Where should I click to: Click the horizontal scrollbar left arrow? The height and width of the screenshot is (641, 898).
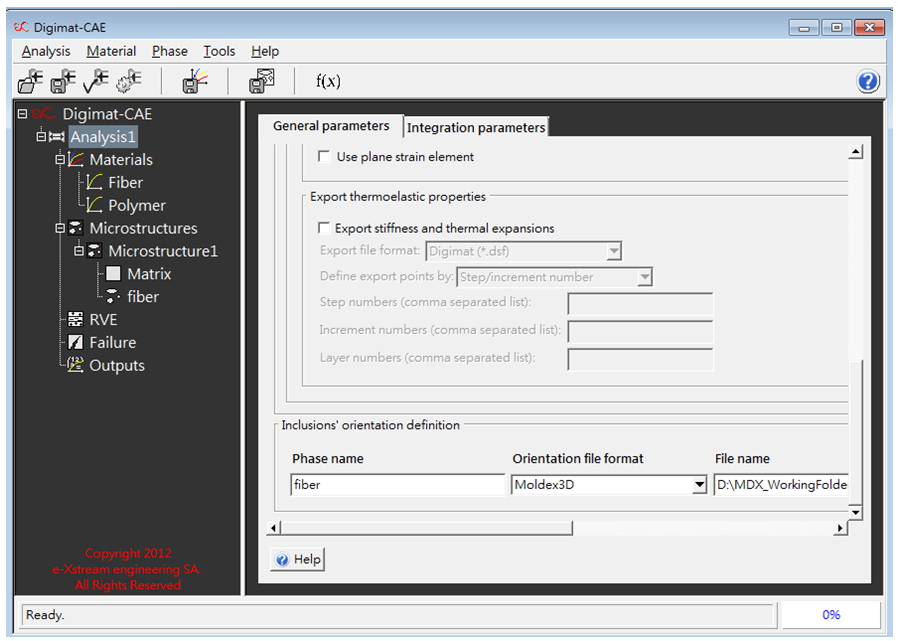click(274, 528)
